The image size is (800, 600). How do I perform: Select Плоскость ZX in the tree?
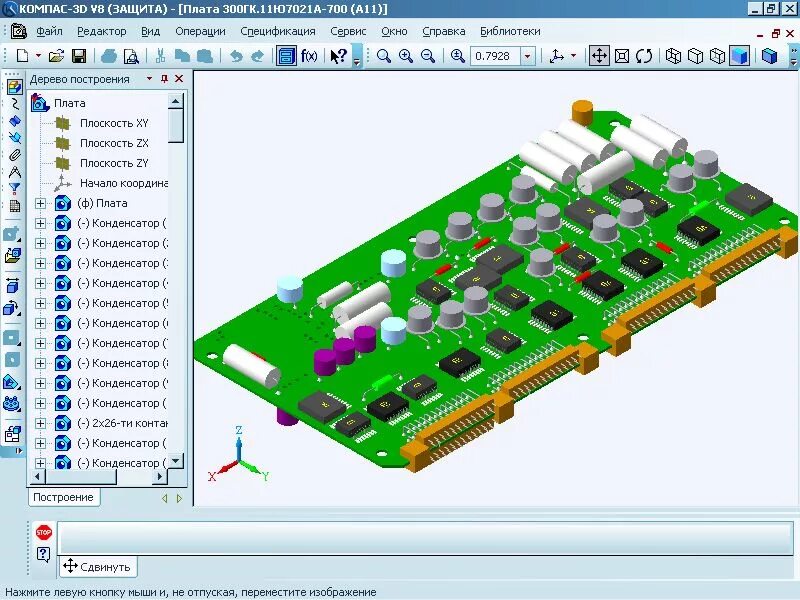(114, 143)
